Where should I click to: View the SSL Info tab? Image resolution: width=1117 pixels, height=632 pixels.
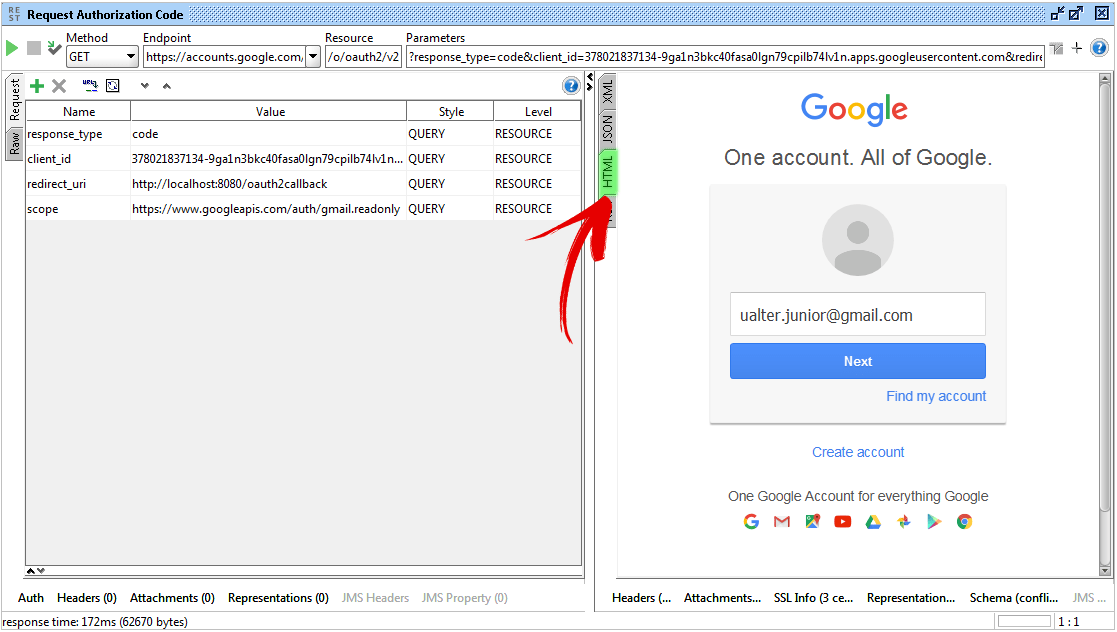[x=813, y=597]
